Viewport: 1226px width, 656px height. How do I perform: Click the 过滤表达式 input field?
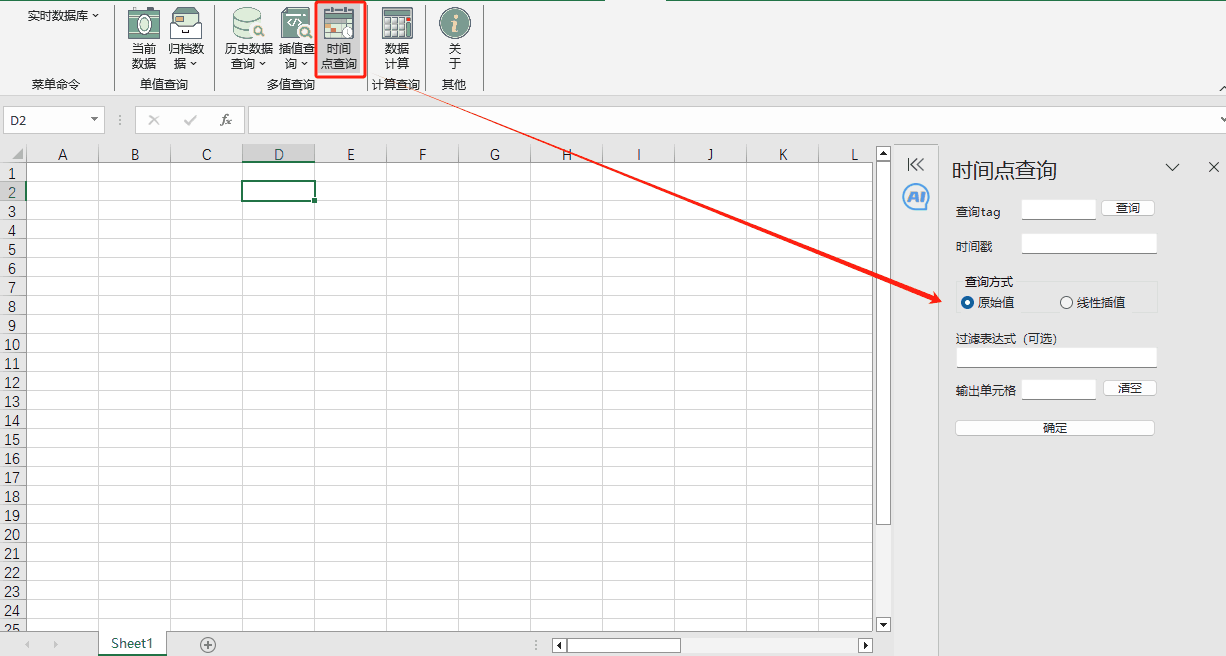point(1056,357)
